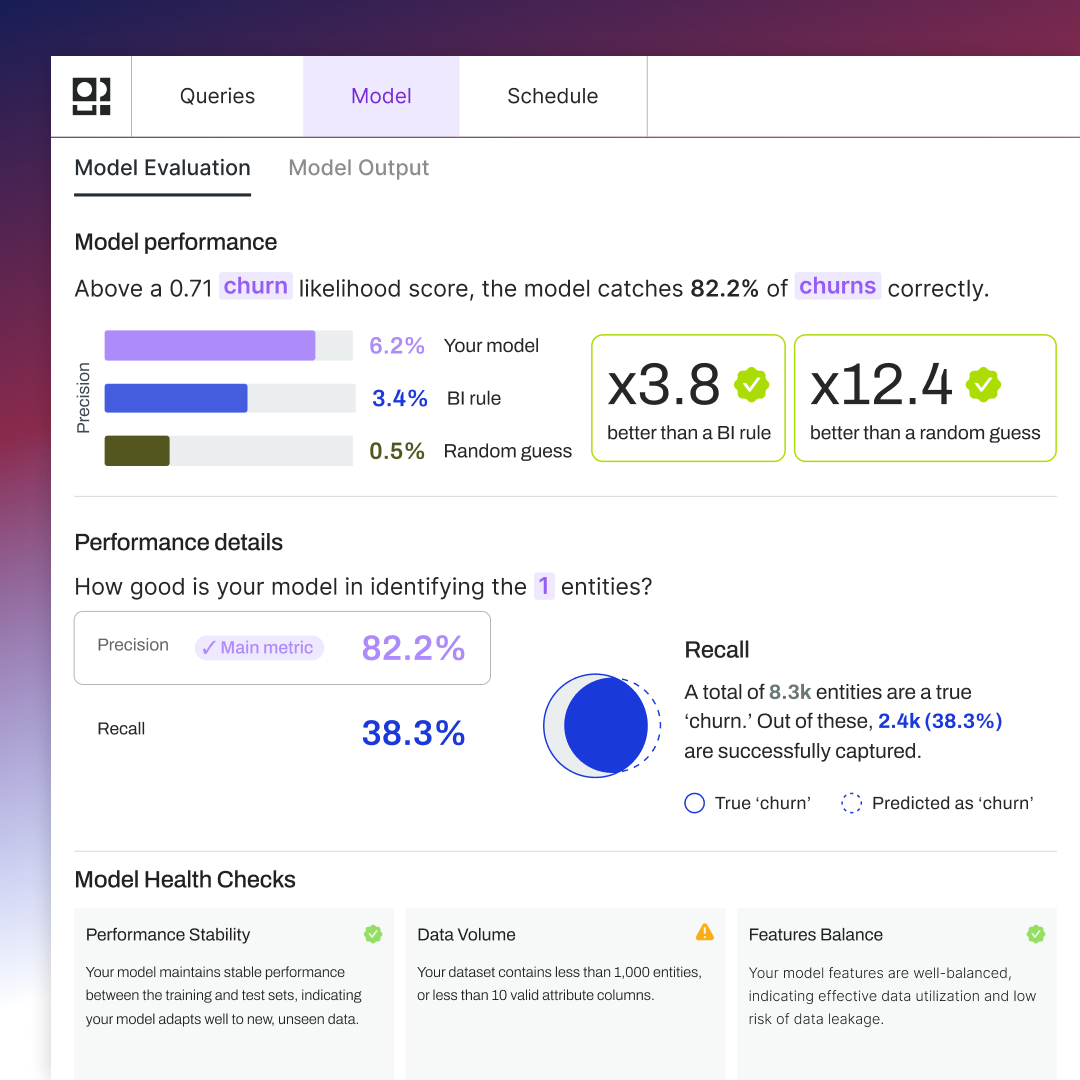
Task: Click the recall Venn diagram graphic
Action: [x=601, y=726]
